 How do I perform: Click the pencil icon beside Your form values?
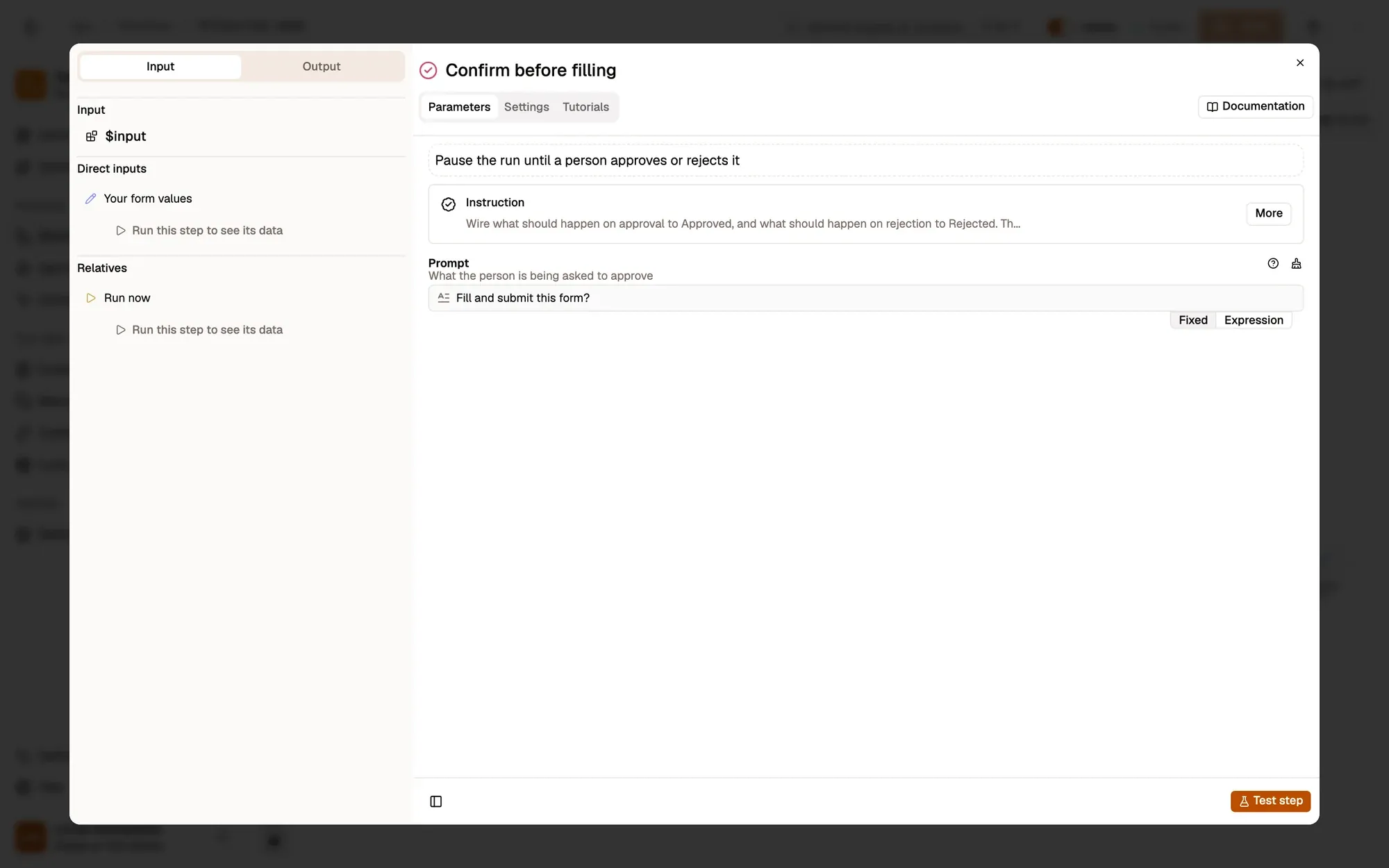[x=90, y=199]
